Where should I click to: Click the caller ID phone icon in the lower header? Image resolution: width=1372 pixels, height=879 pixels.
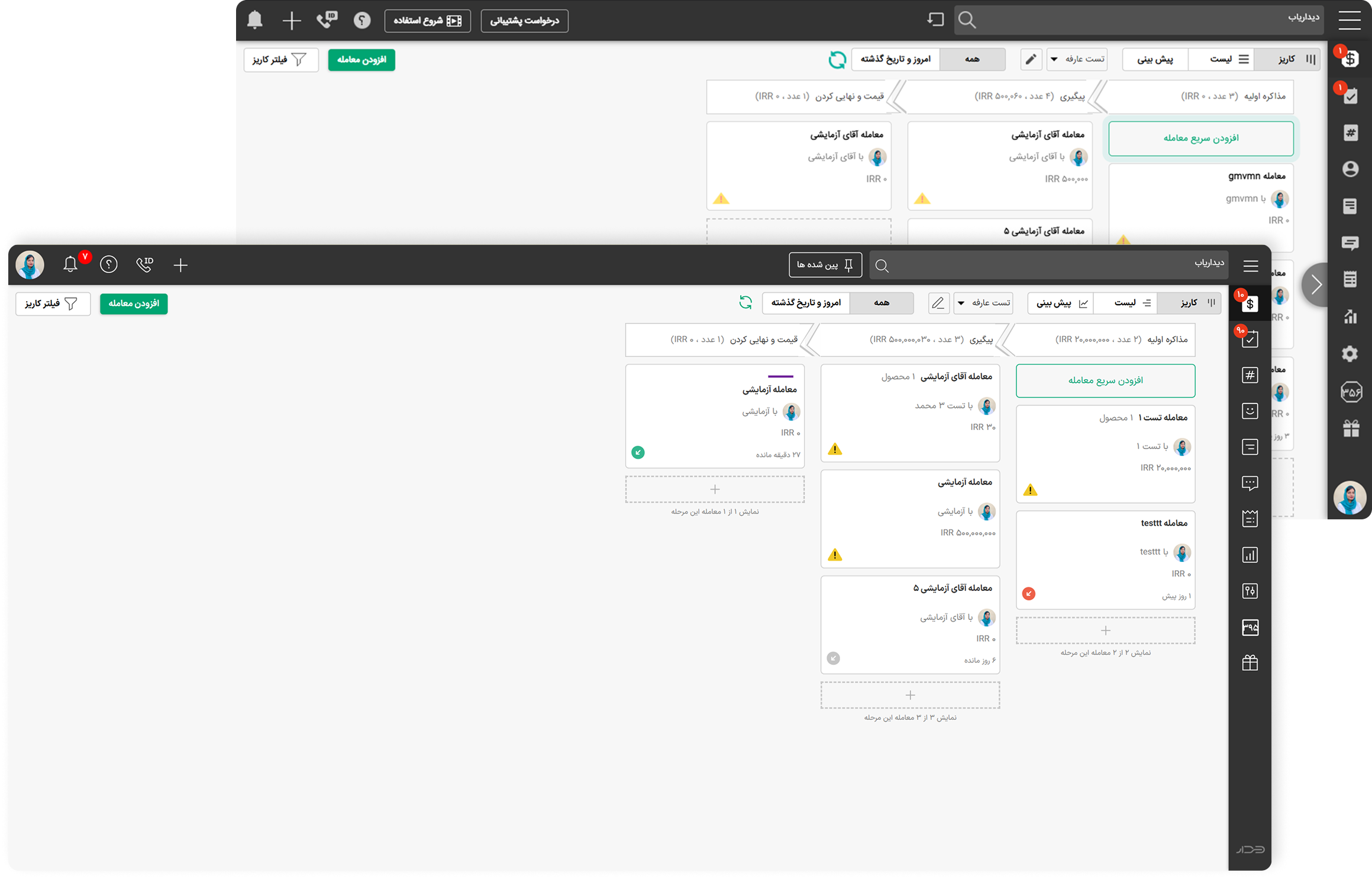tap(144, 264)
